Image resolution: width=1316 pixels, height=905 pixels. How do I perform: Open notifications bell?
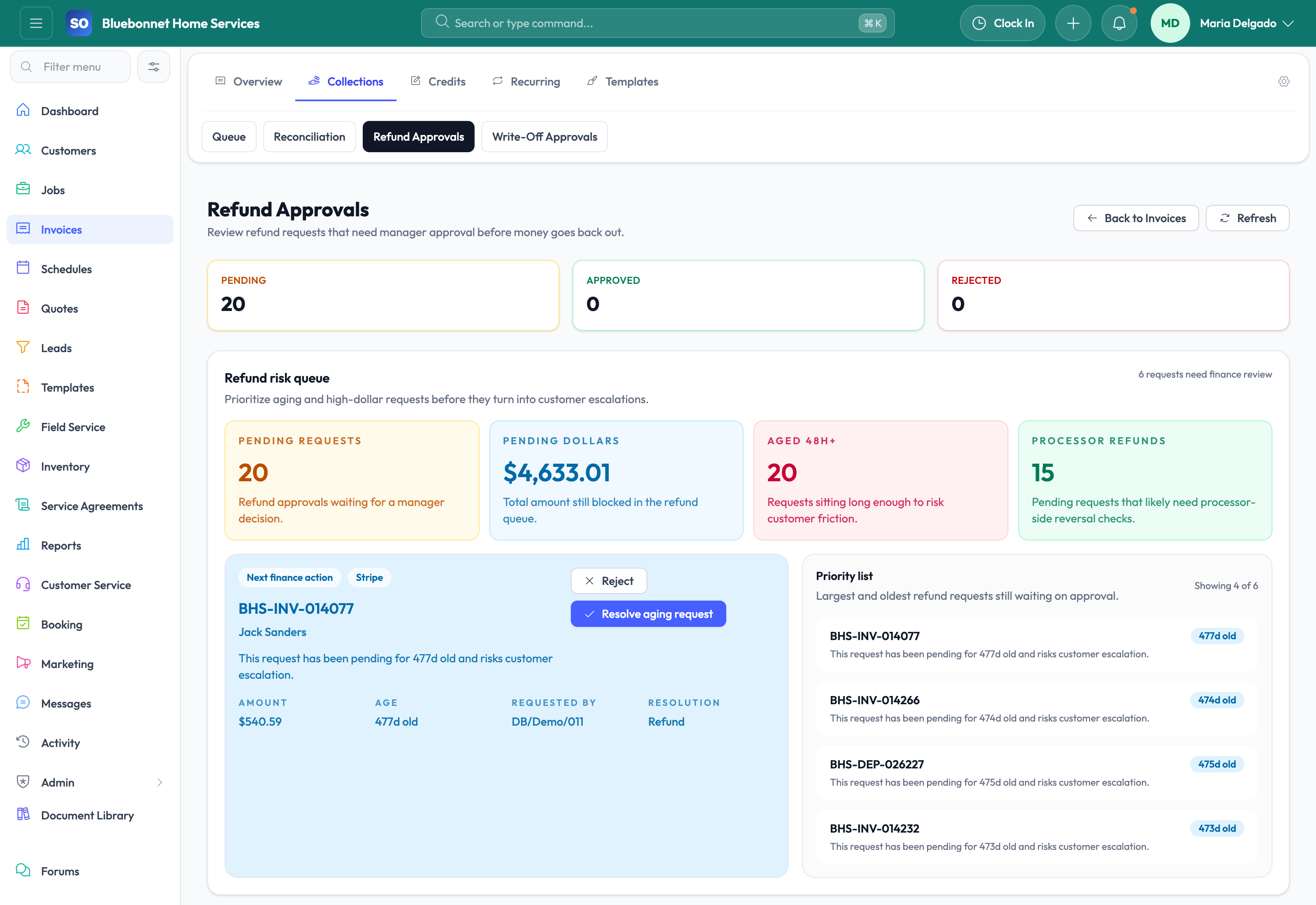tap(1119, 23)
